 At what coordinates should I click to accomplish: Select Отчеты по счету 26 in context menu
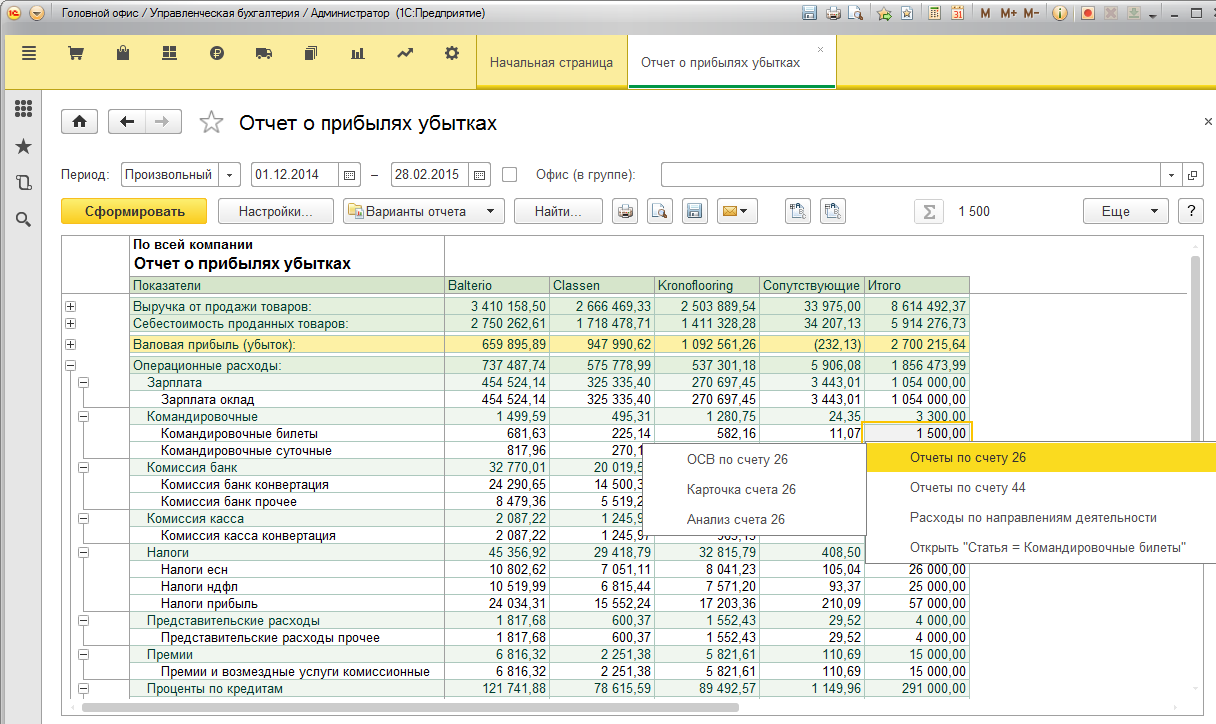[x=1040, y=457]
